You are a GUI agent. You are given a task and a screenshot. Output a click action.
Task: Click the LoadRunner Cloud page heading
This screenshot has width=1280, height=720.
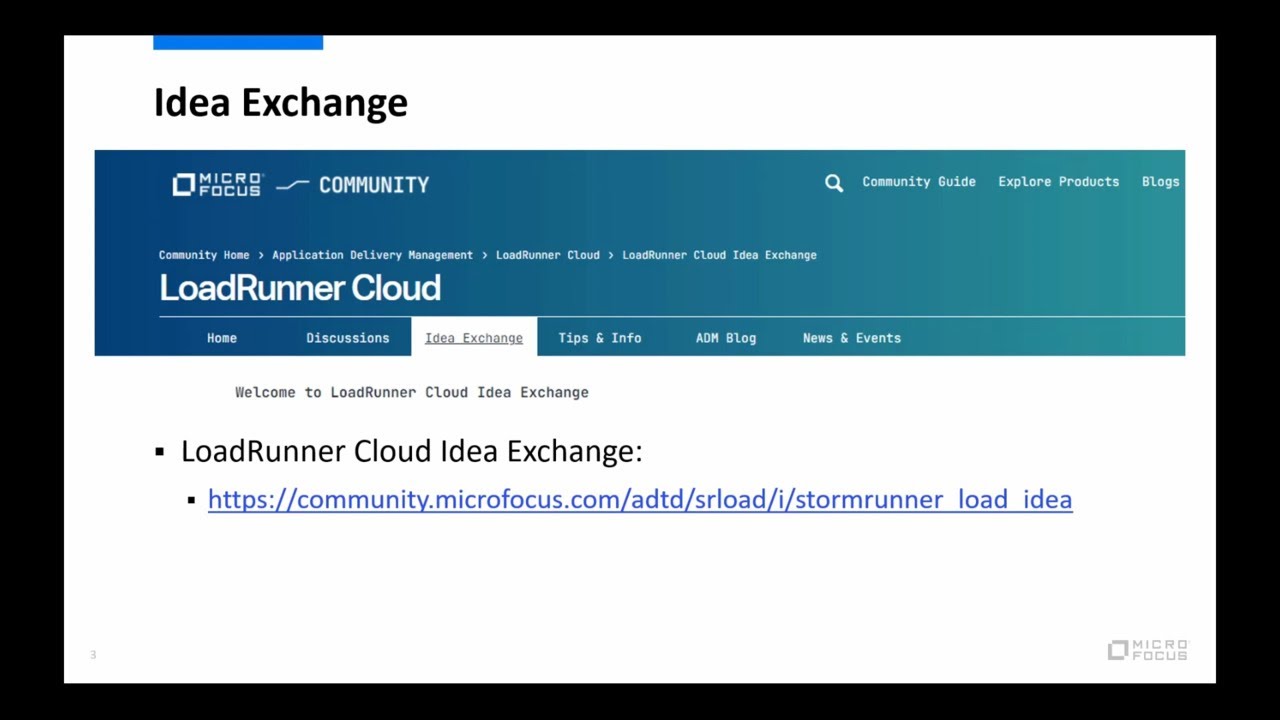click(x=300, y=288)
